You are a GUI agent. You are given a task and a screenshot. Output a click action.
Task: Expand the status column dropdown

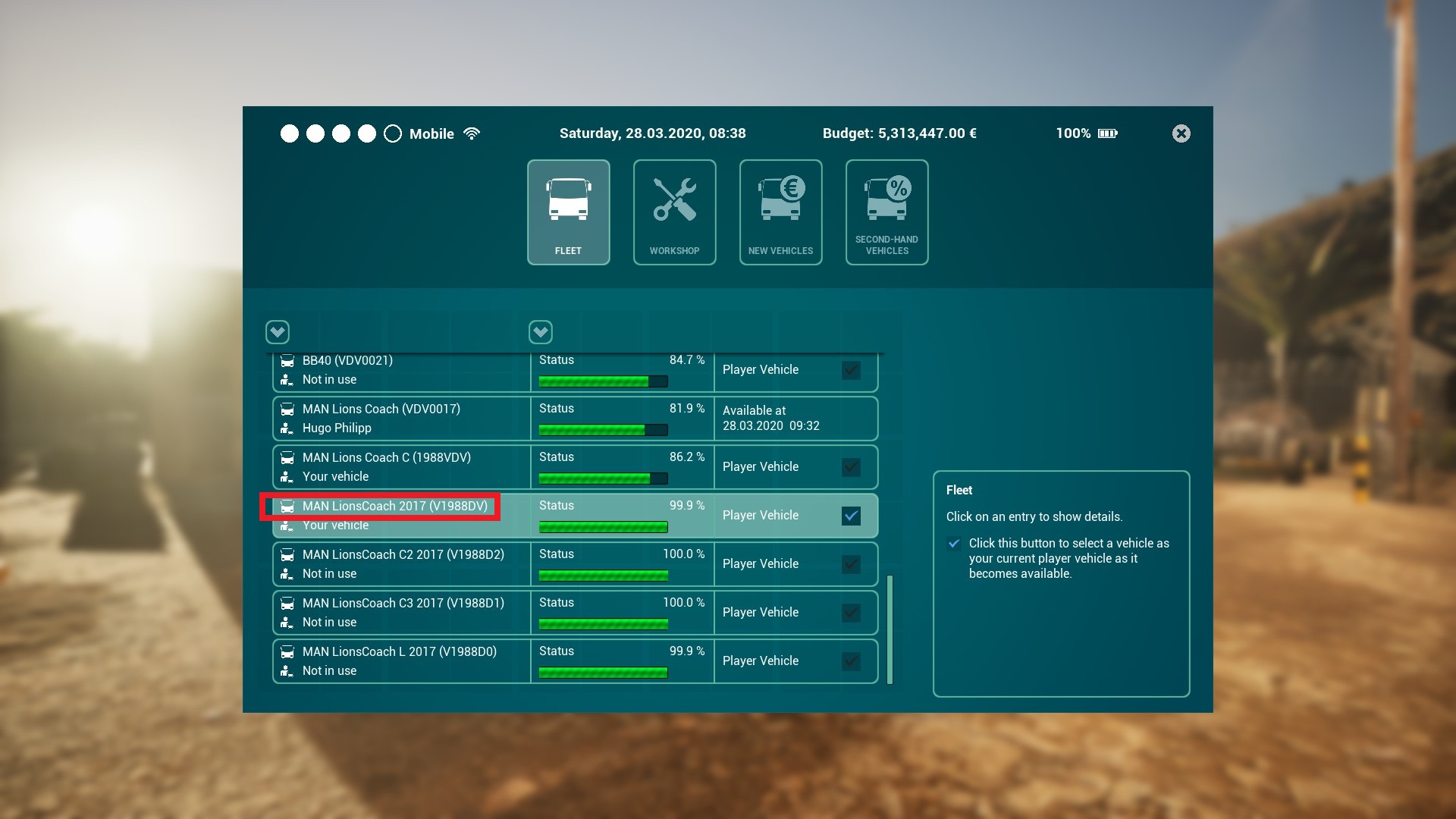click(x=541, y=331)
